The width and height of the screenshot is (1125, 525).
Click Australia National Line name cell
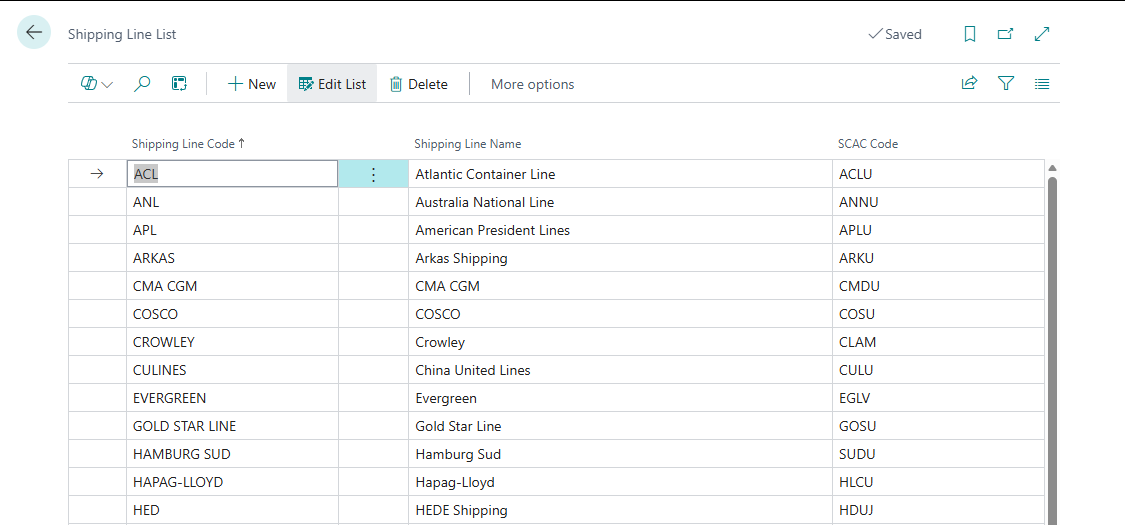[x=621, y=202]
